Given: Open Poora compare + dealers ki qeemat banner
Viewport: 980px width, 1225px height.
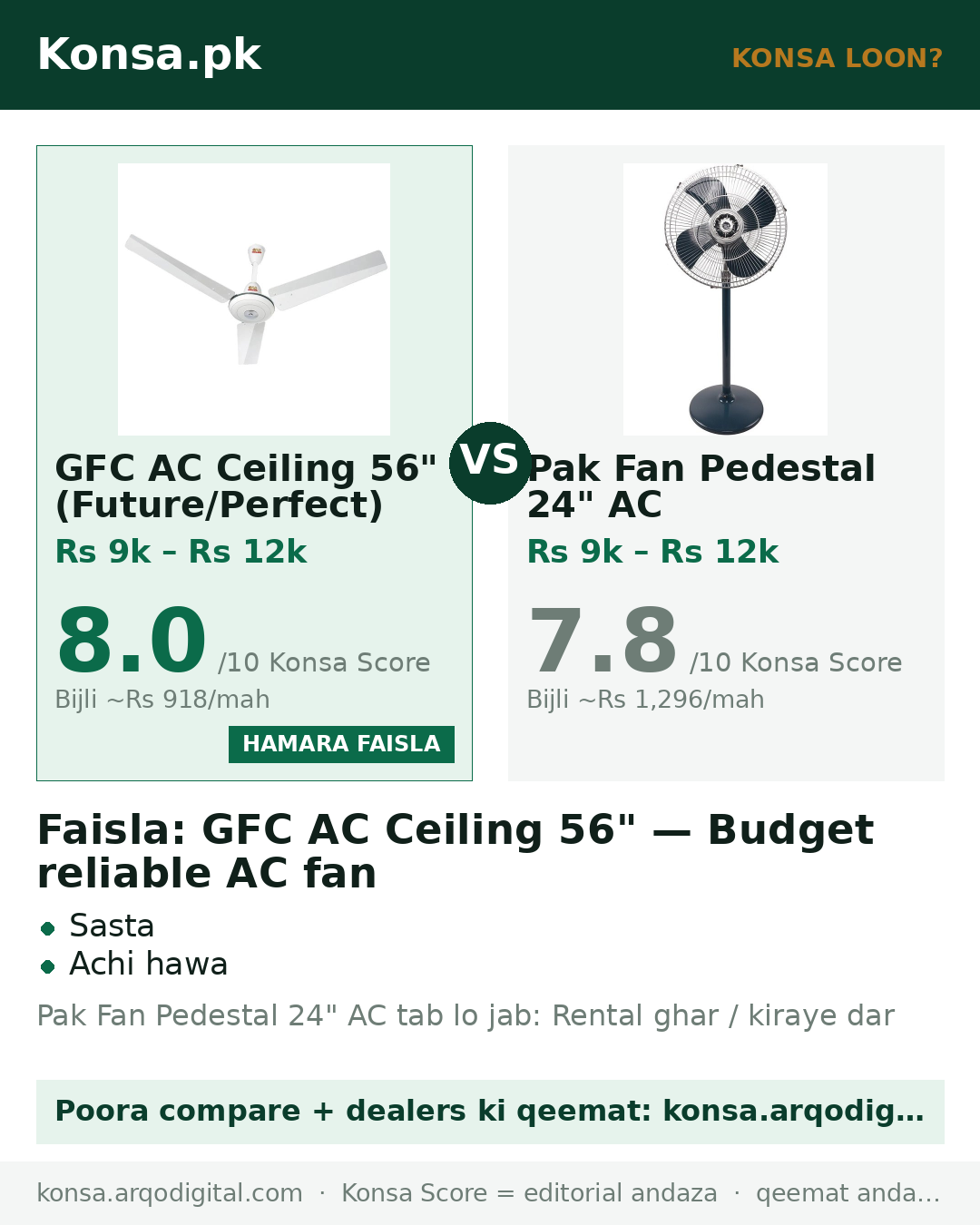Looking at the screenshot, I should click(490, 1112).
